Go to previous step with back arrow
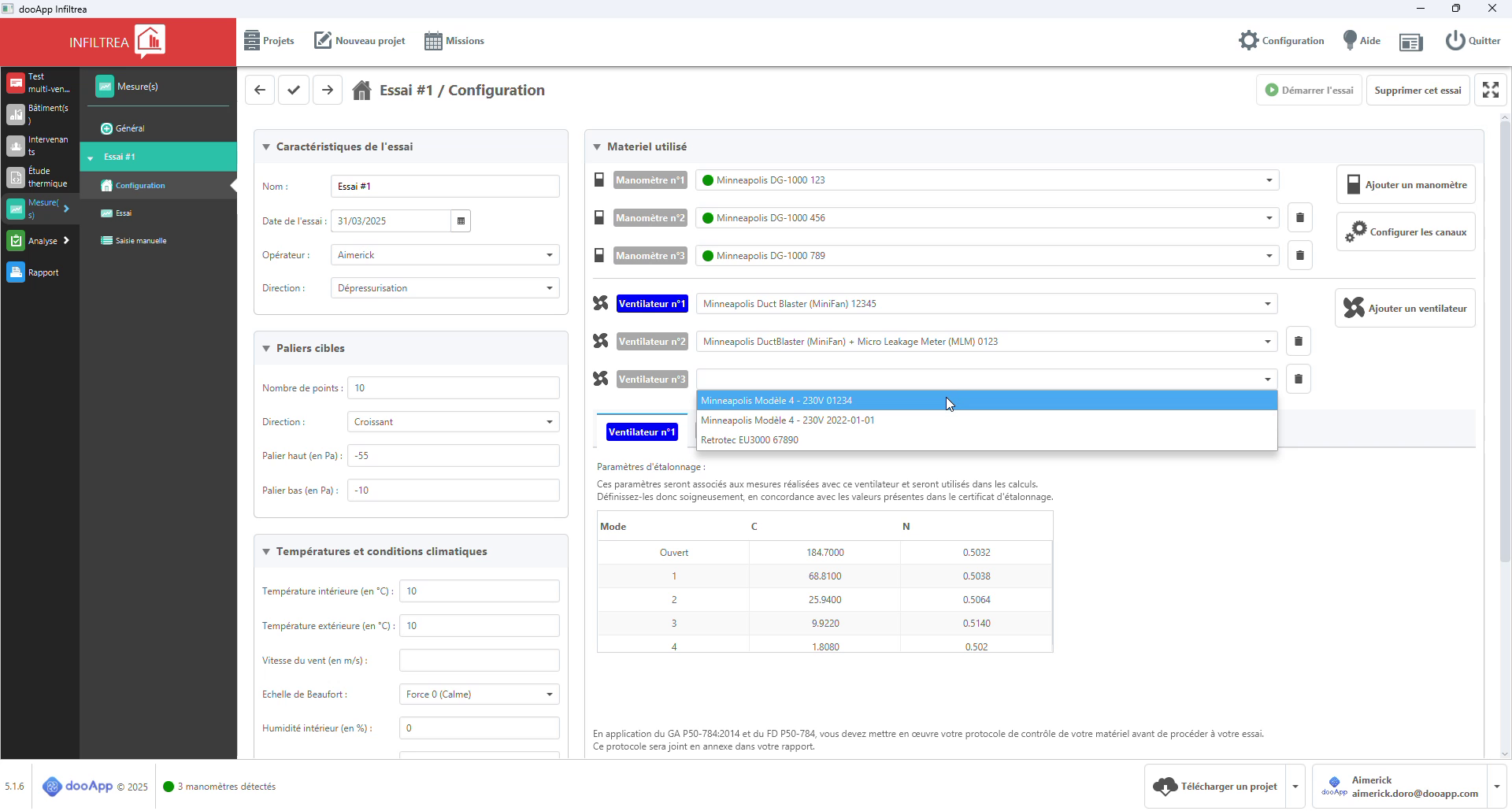 coord(260,90)
